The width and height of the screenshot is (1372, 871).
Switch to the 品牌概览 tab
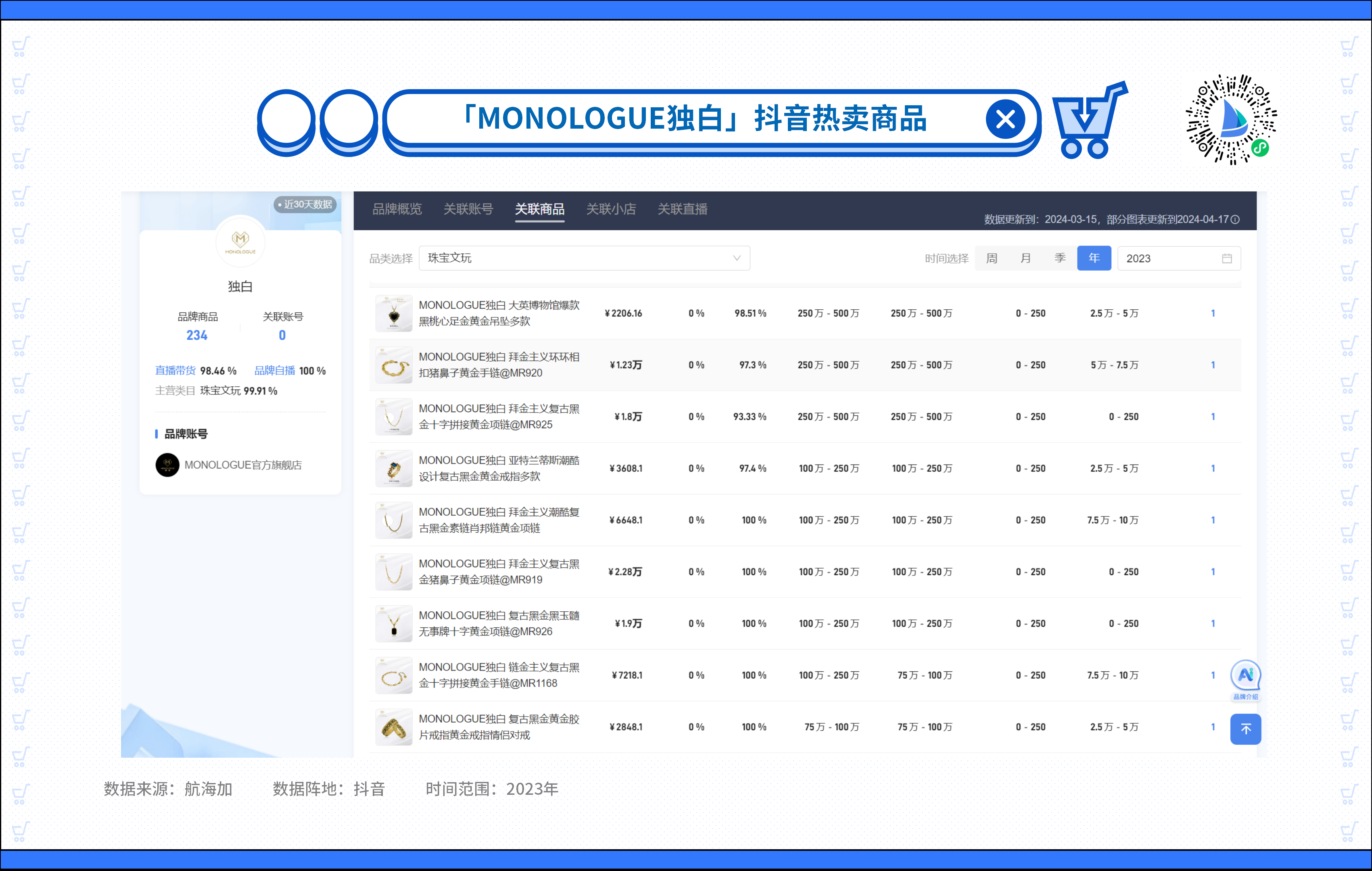click(x=397, y=209)
